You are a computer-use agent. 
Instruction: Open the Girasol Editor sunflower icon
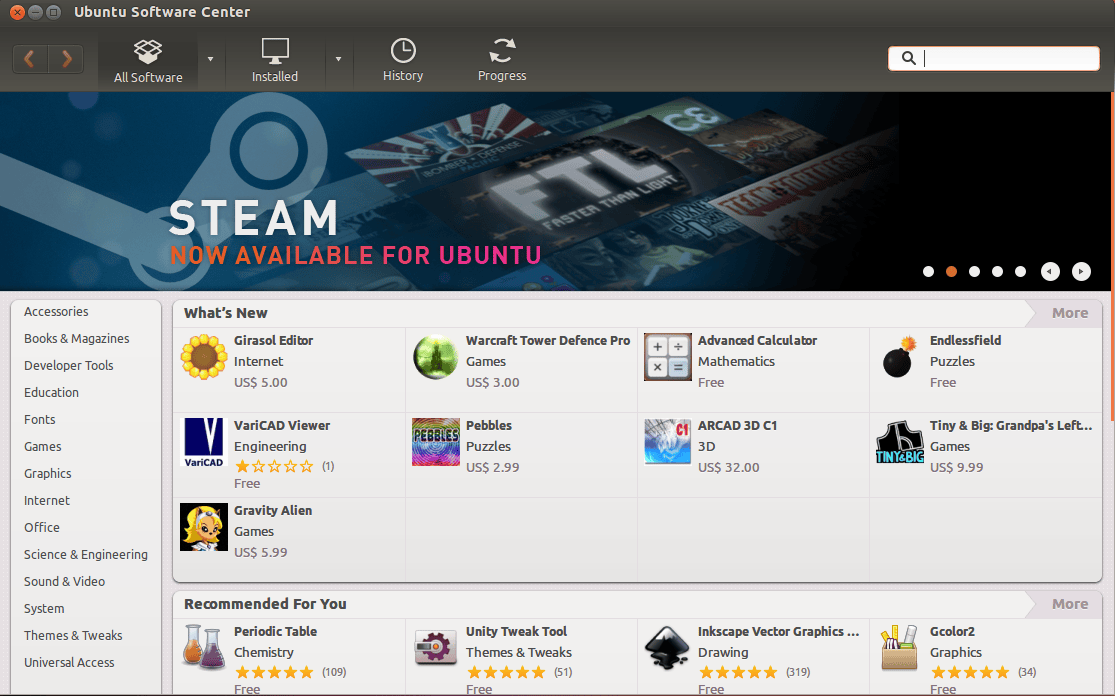tap(203, 357)
